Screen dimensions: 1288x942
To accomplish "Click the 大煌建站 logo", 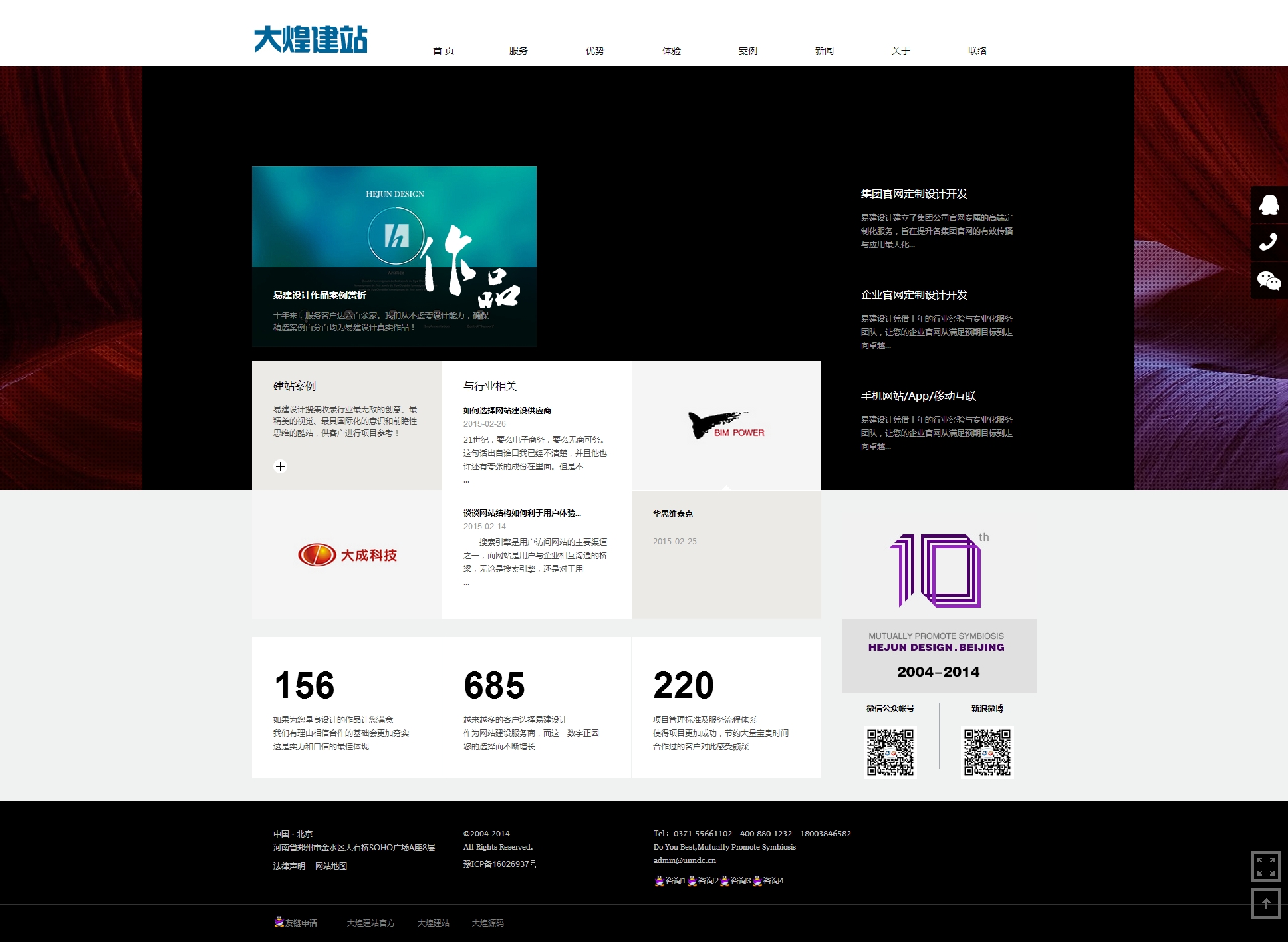I will [311, 39].
